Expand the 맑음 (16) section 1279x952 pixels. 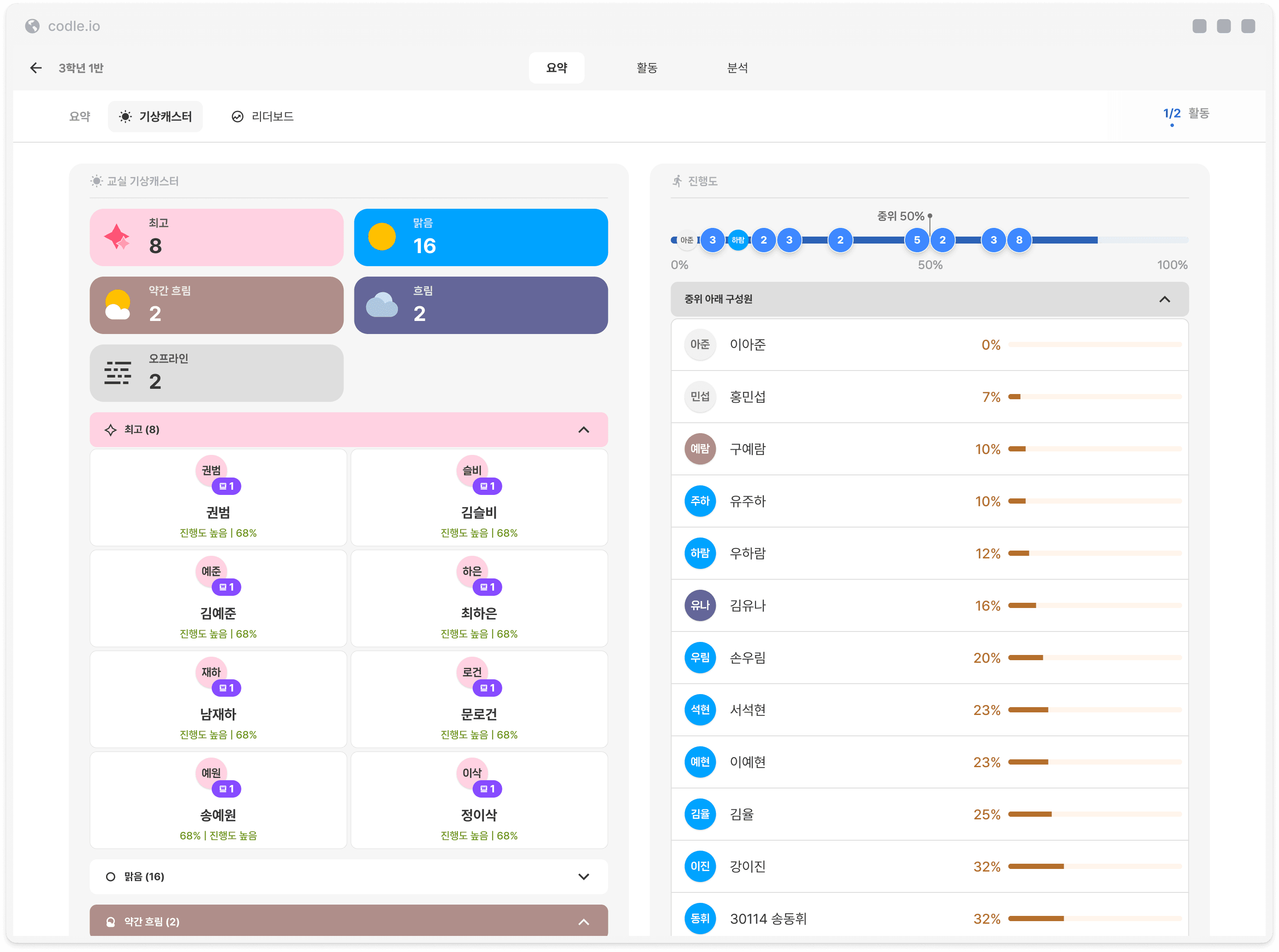point(583,876)
